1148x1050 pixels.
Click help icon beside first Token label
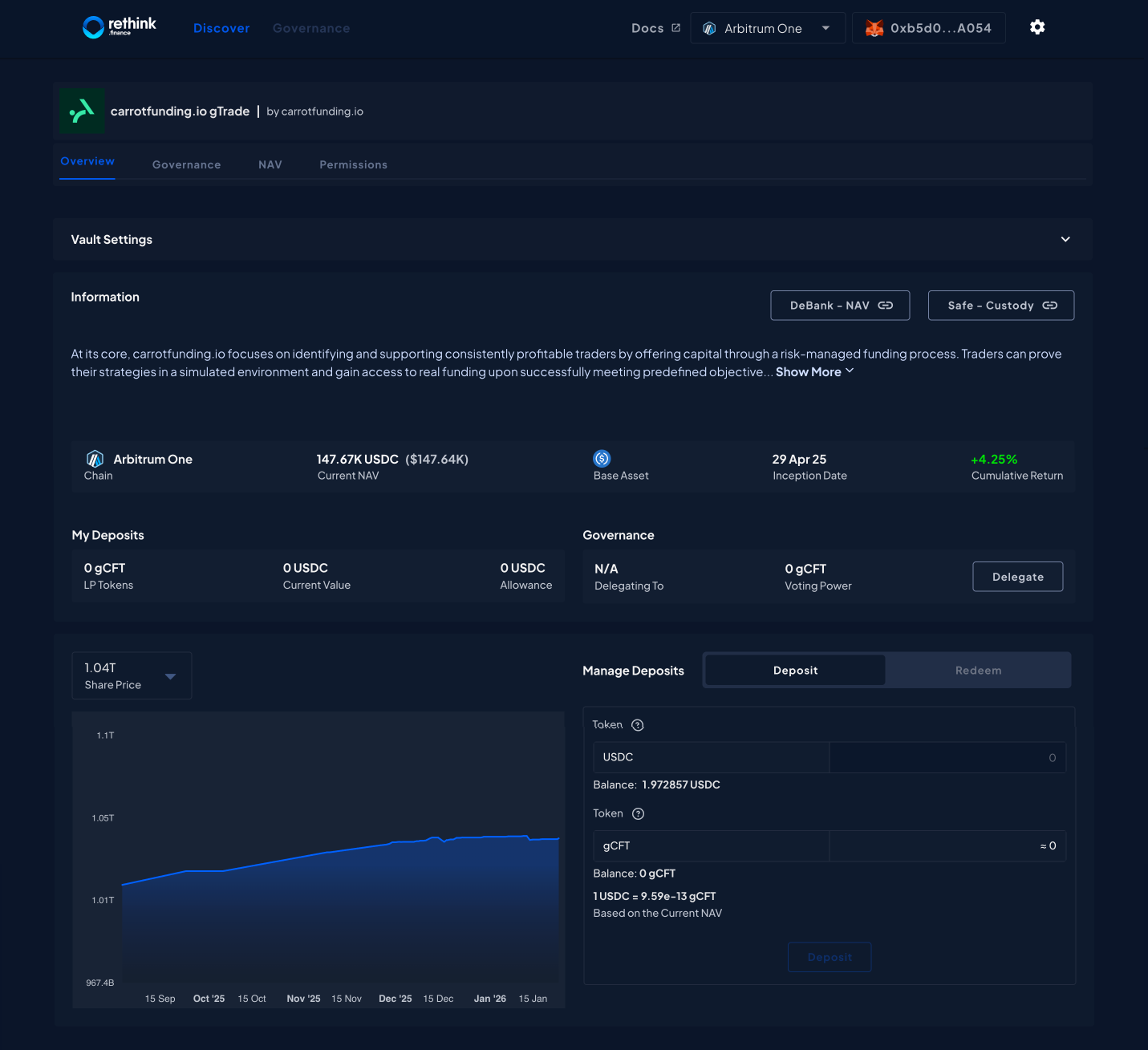[638, 725]
